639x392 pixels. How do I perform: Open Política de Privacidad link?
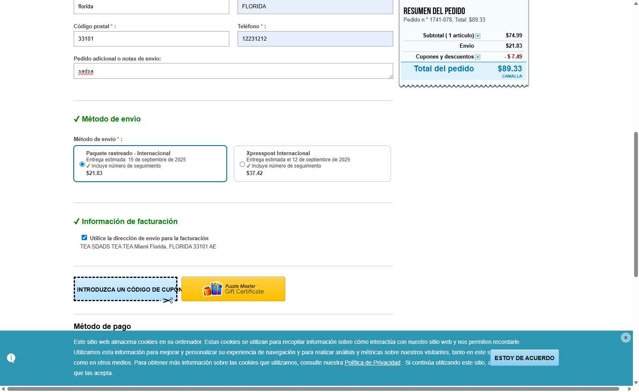click(x=372, y=363)
